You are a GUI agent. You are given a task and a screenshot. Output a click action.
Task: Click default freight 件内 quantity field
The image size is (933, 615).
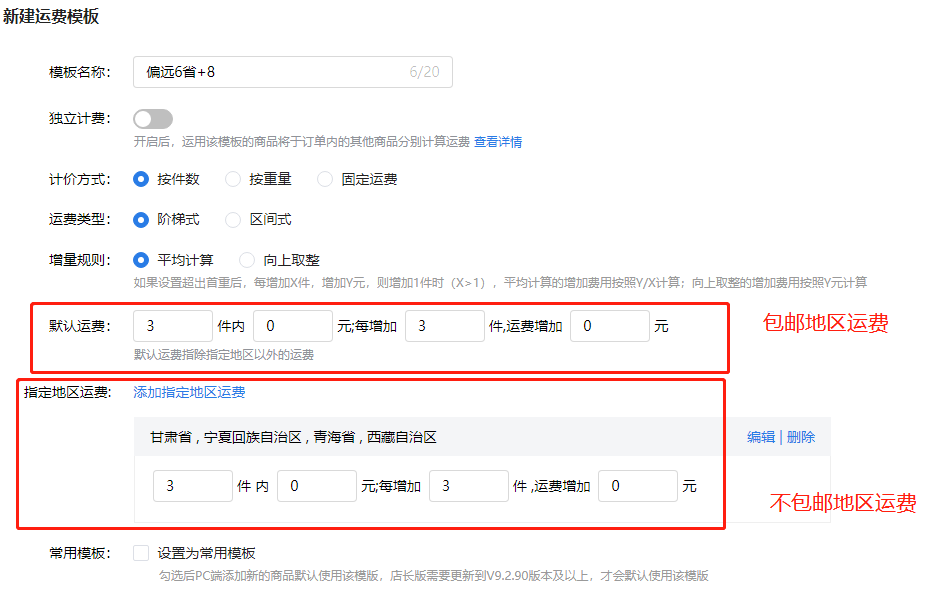(173, 326)
